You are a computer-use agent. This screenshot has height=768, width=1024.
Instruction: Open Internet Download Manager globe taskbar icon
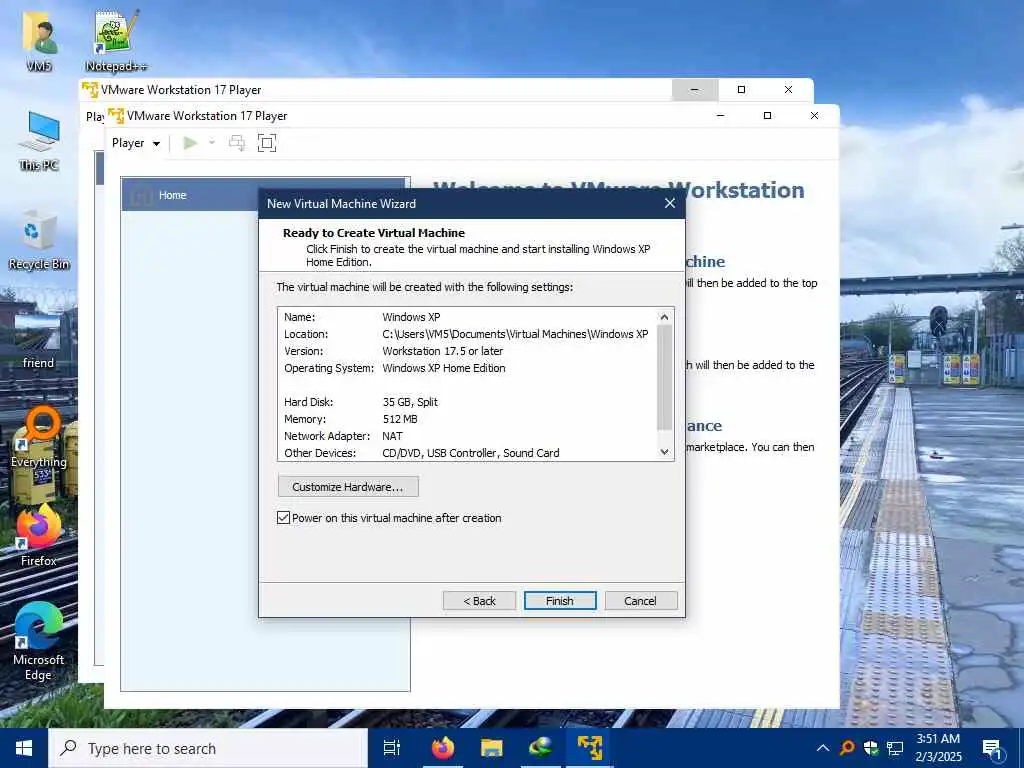pyautogui.click(x=541, y=748)
